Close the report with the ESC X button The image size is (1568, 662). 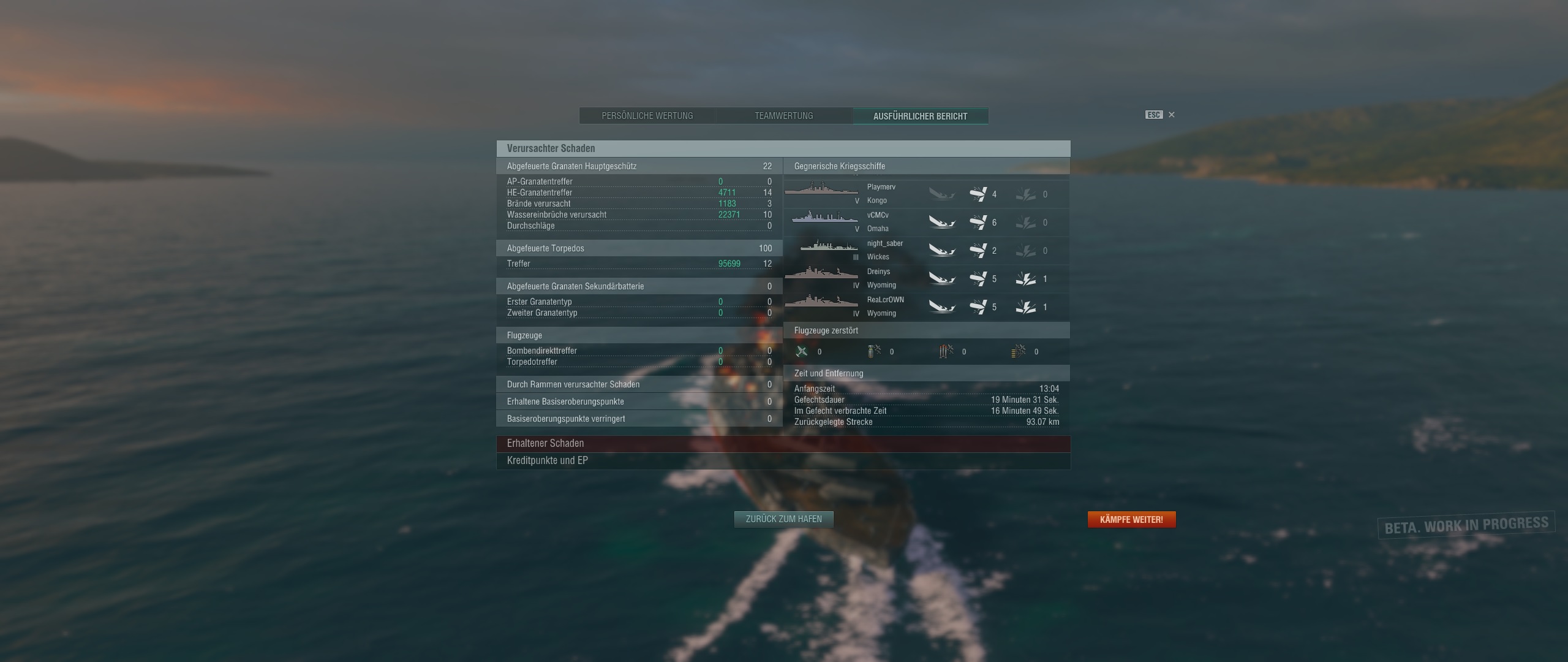tap(1171, 115)
